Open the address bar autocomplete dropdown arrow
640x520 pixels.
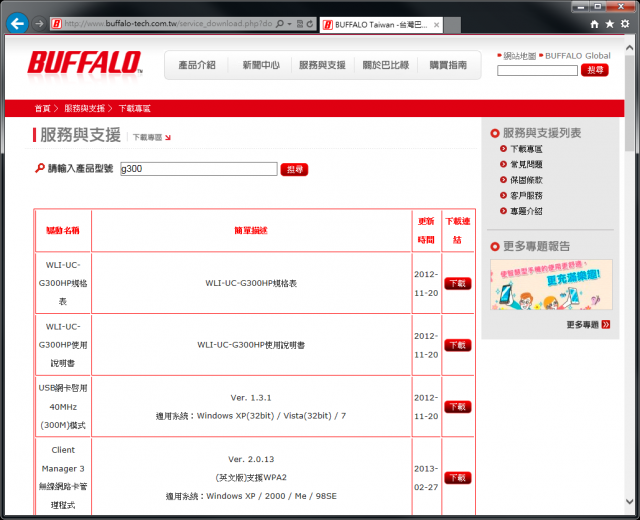(x=289, y=24)
